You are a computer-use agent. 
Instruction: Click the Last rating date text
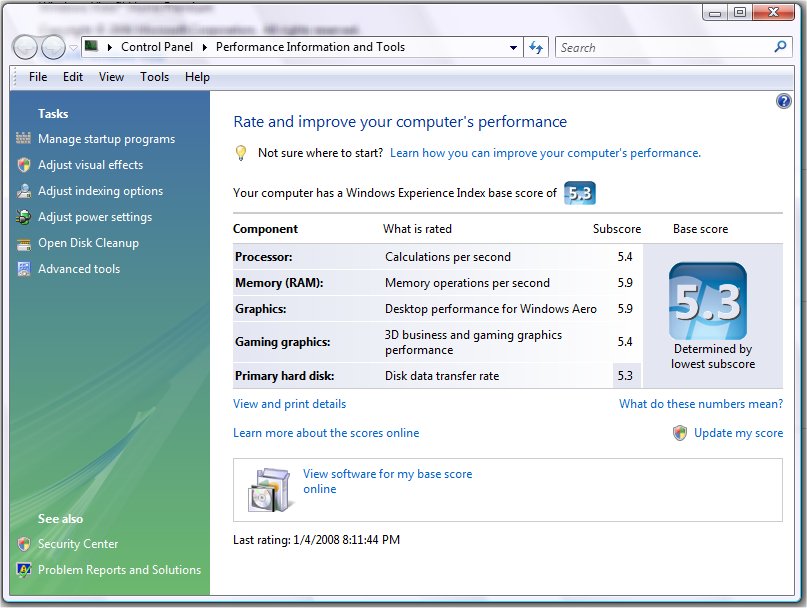(317, 540)
